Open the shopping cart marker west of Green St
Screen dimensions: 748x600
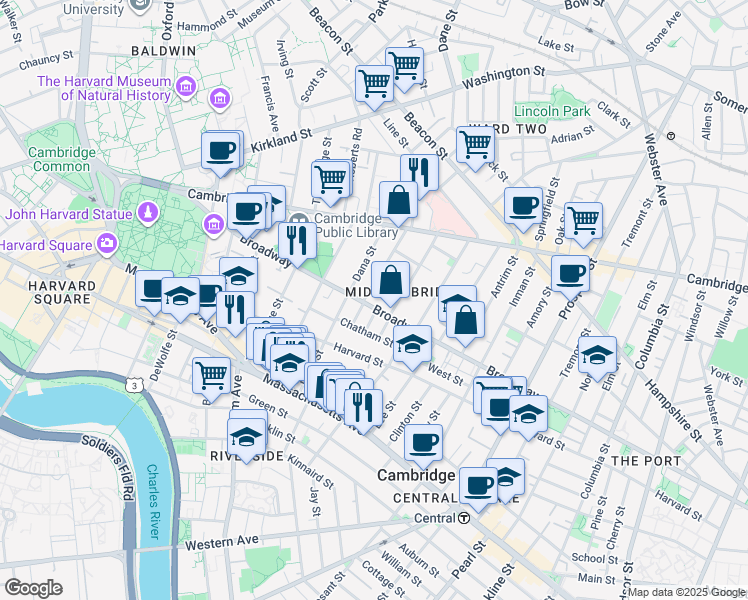212,375
